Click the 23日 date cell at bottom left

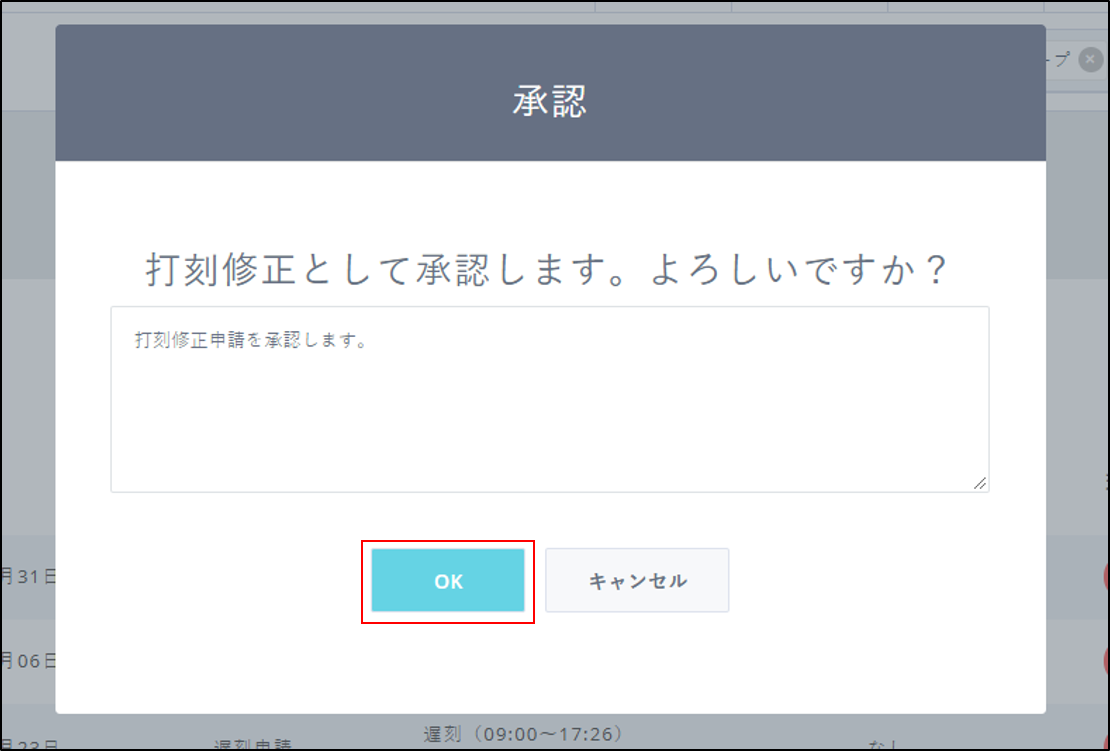29,745
